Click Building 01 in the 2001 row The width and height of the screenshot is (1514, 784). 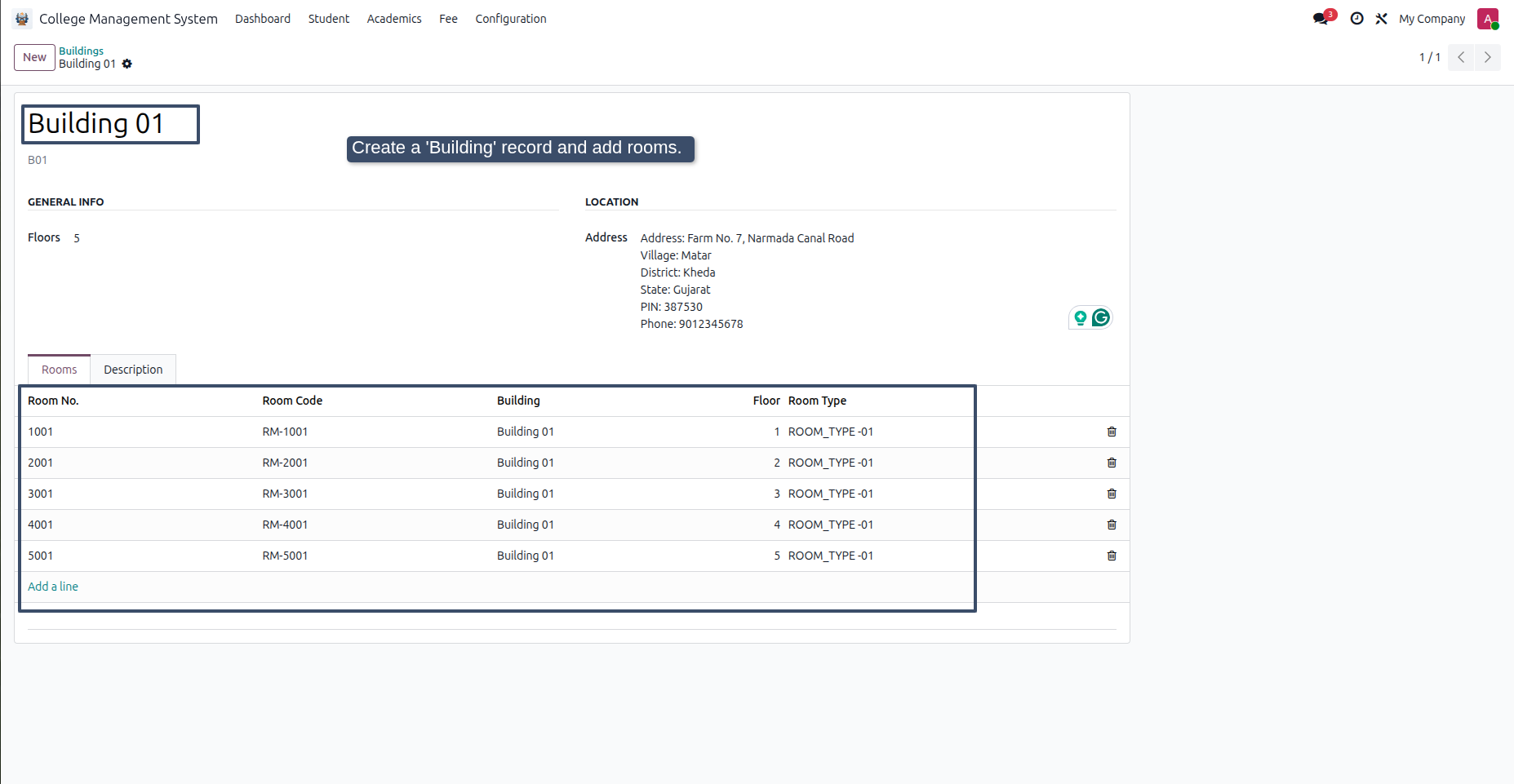(x=526, y=463)
